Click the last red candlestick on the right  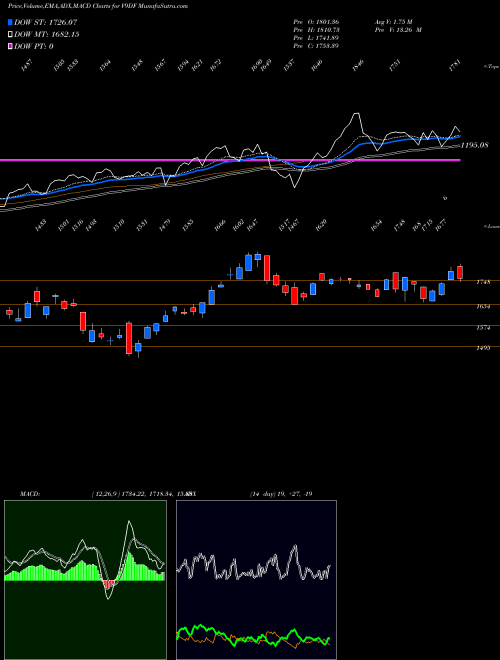tap(460, 272)
